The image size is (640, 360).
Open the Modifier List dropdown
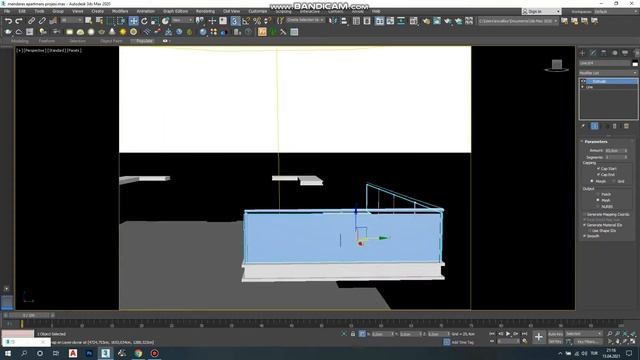pyautogui.click(x=608, y=73)
